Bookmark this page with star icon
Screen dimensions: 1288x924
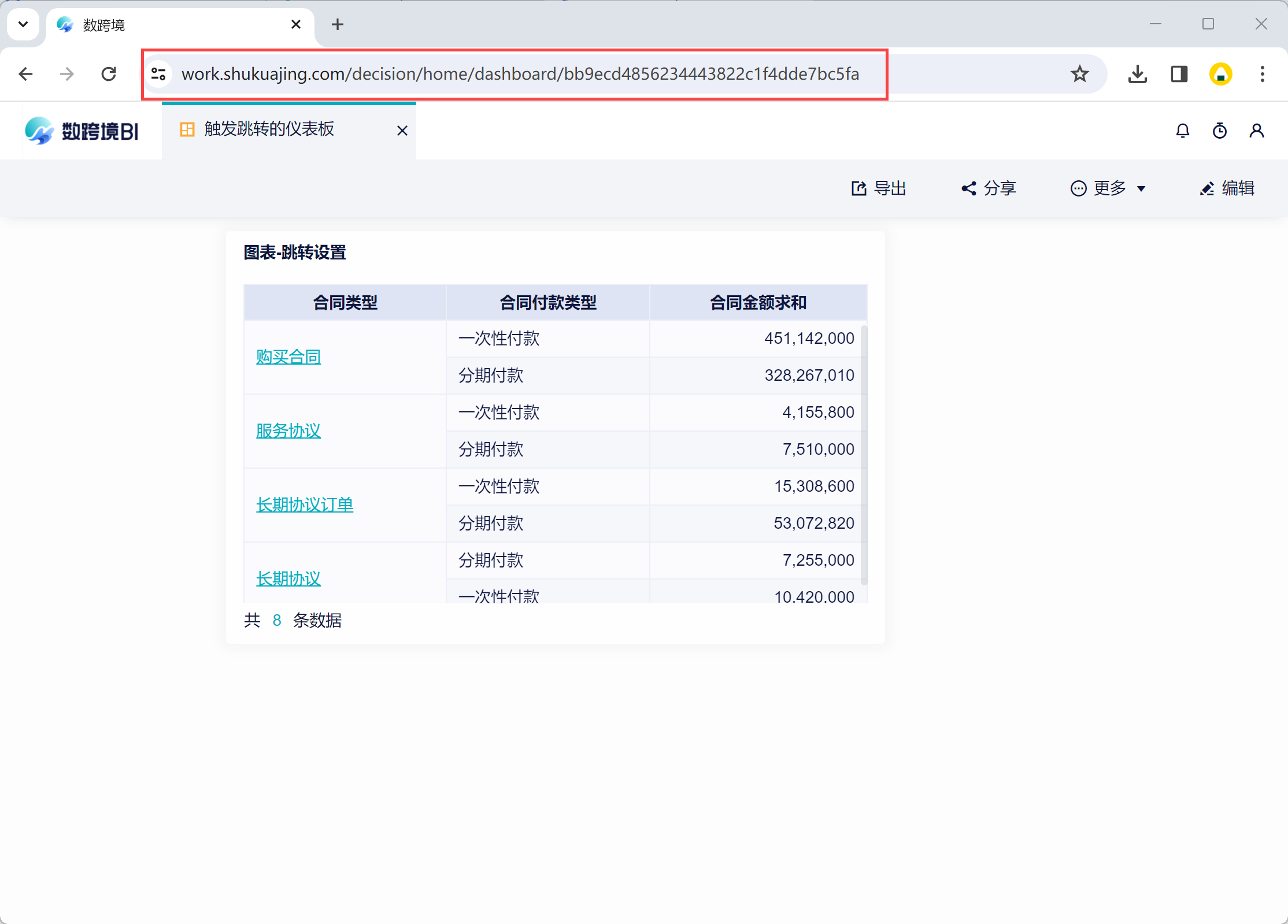pos(1079,74)
